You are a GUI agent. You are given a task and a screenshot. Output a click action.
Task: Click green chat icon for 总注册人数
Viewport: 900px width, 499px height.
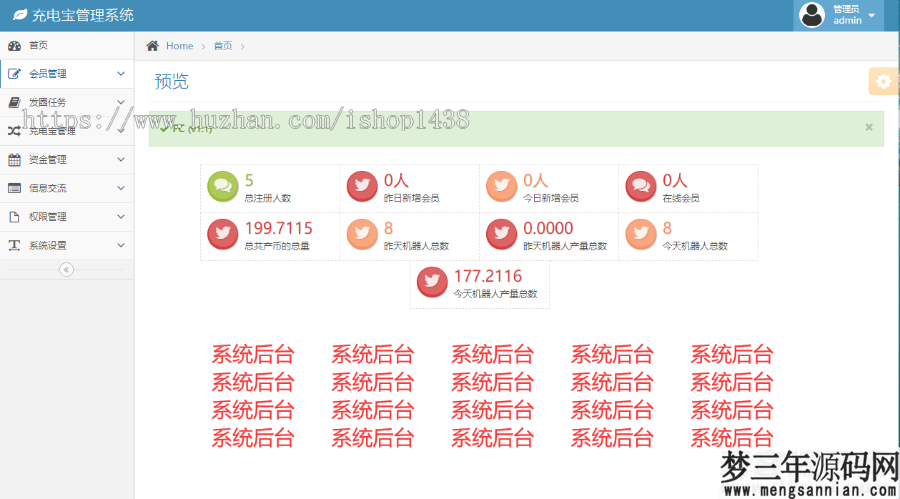[223, 186]
